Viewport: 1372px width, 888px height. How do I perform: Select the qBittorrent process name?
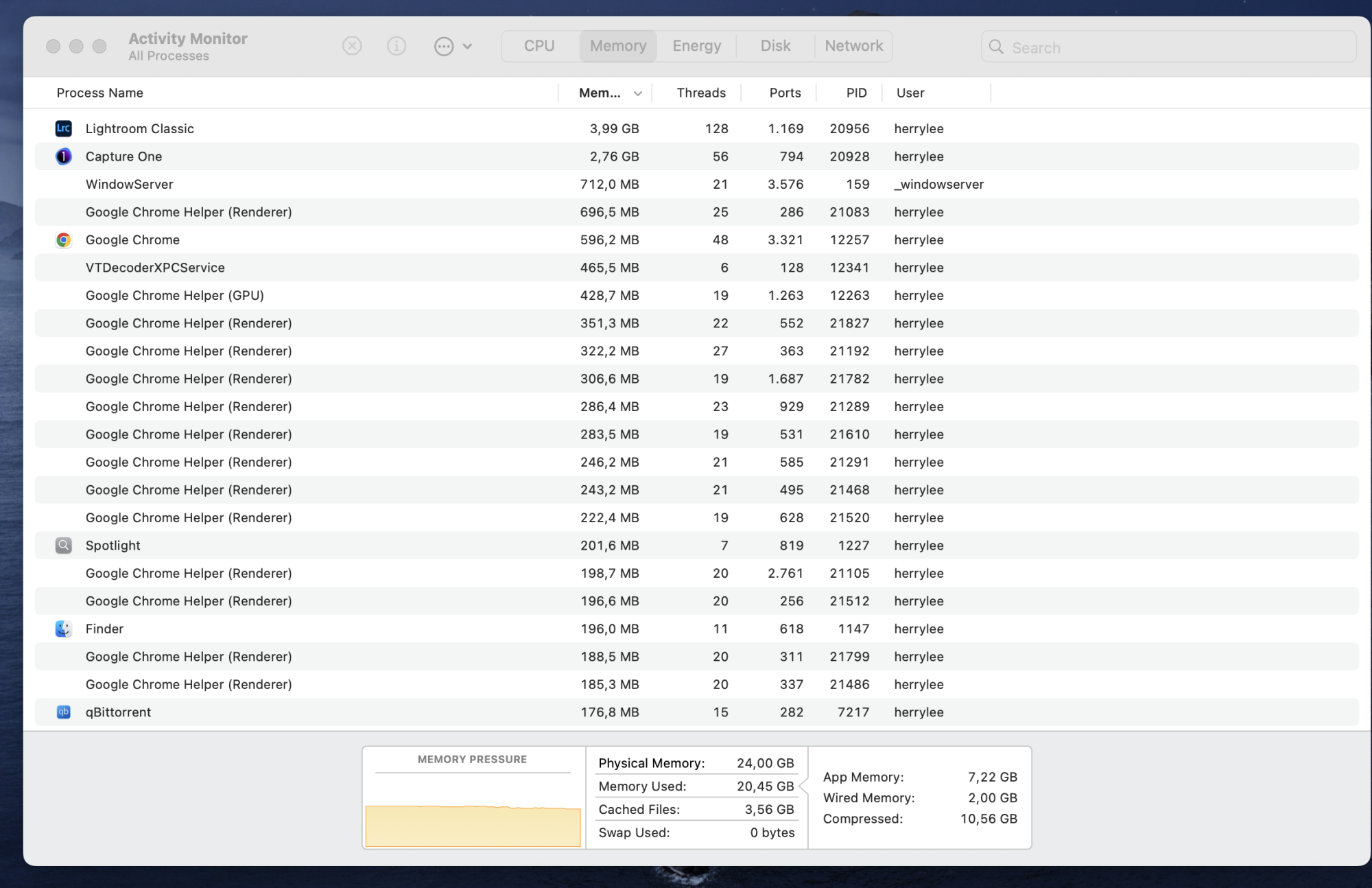(118, 712)
